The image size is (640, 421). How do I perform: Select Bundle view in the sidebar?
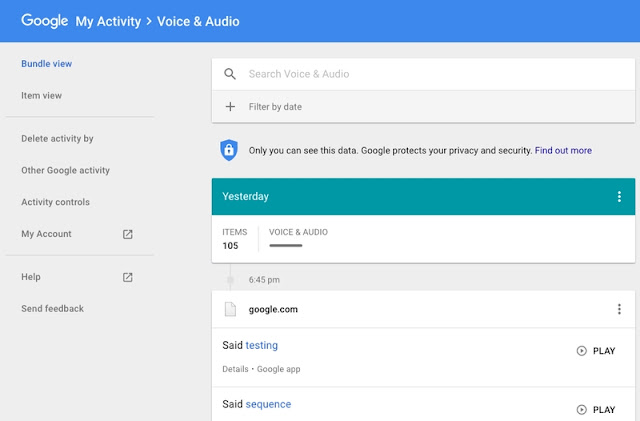[x=47, y=64]
